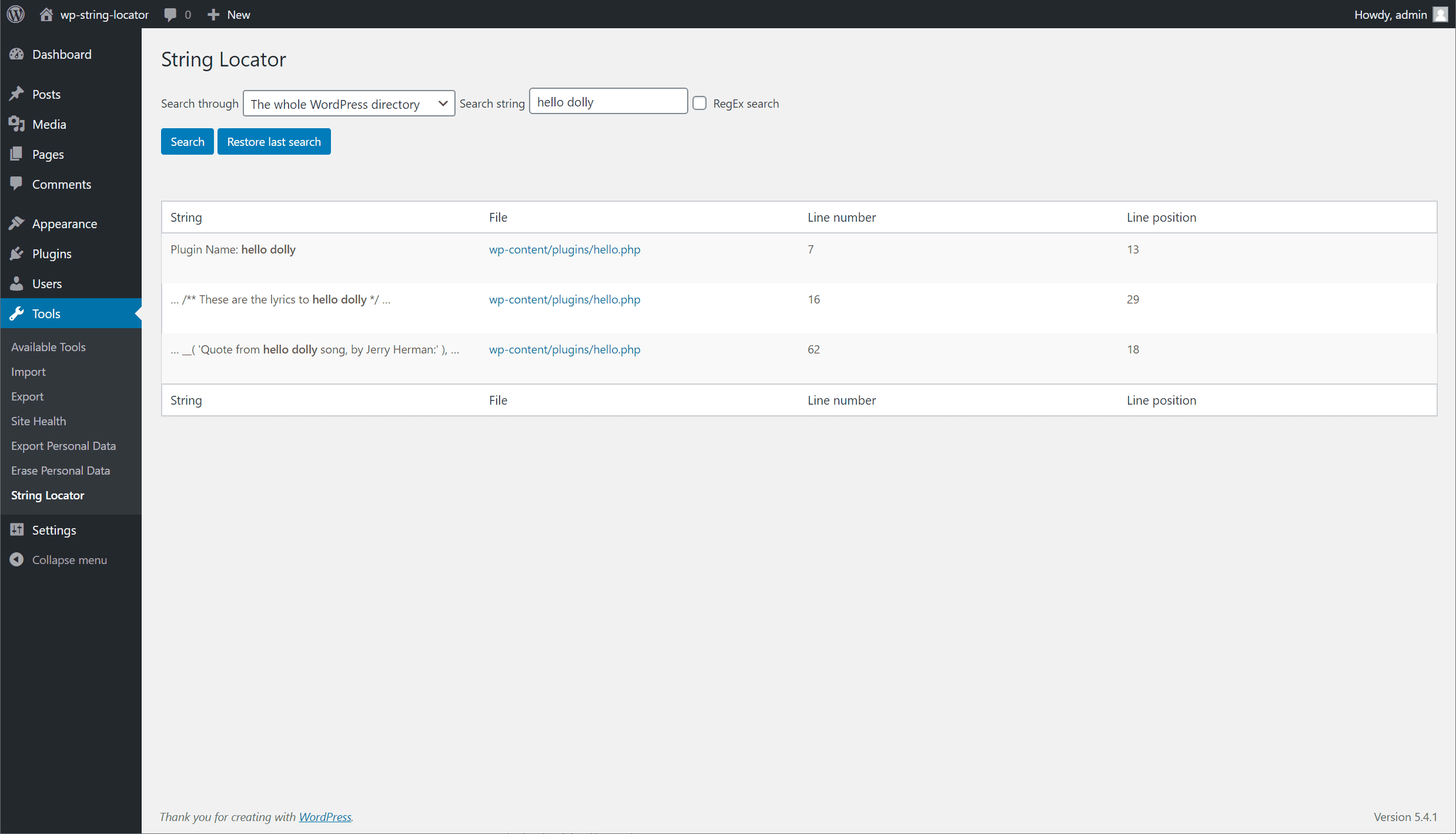
Task: Focus the Search string input field
Action: pos(608,102)
